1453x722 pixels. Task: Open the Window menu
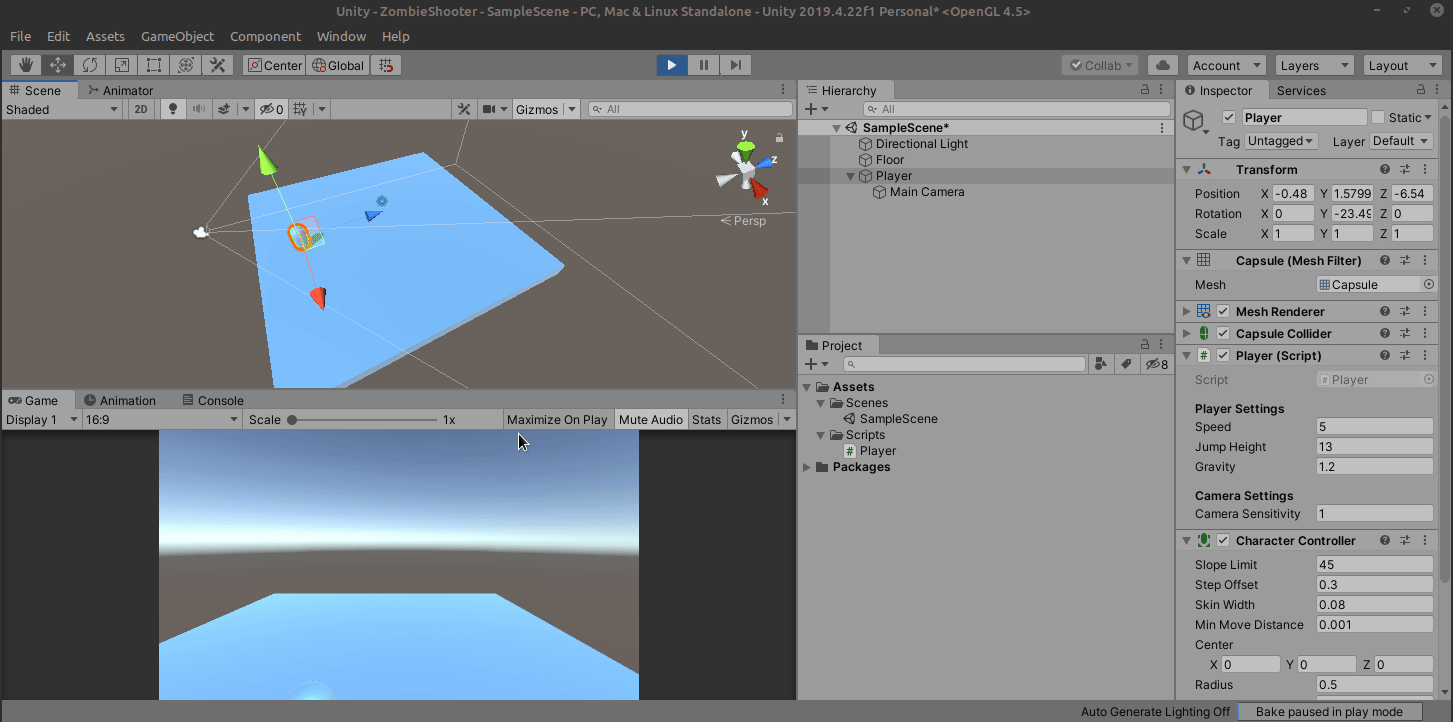(x=341, y=36)
